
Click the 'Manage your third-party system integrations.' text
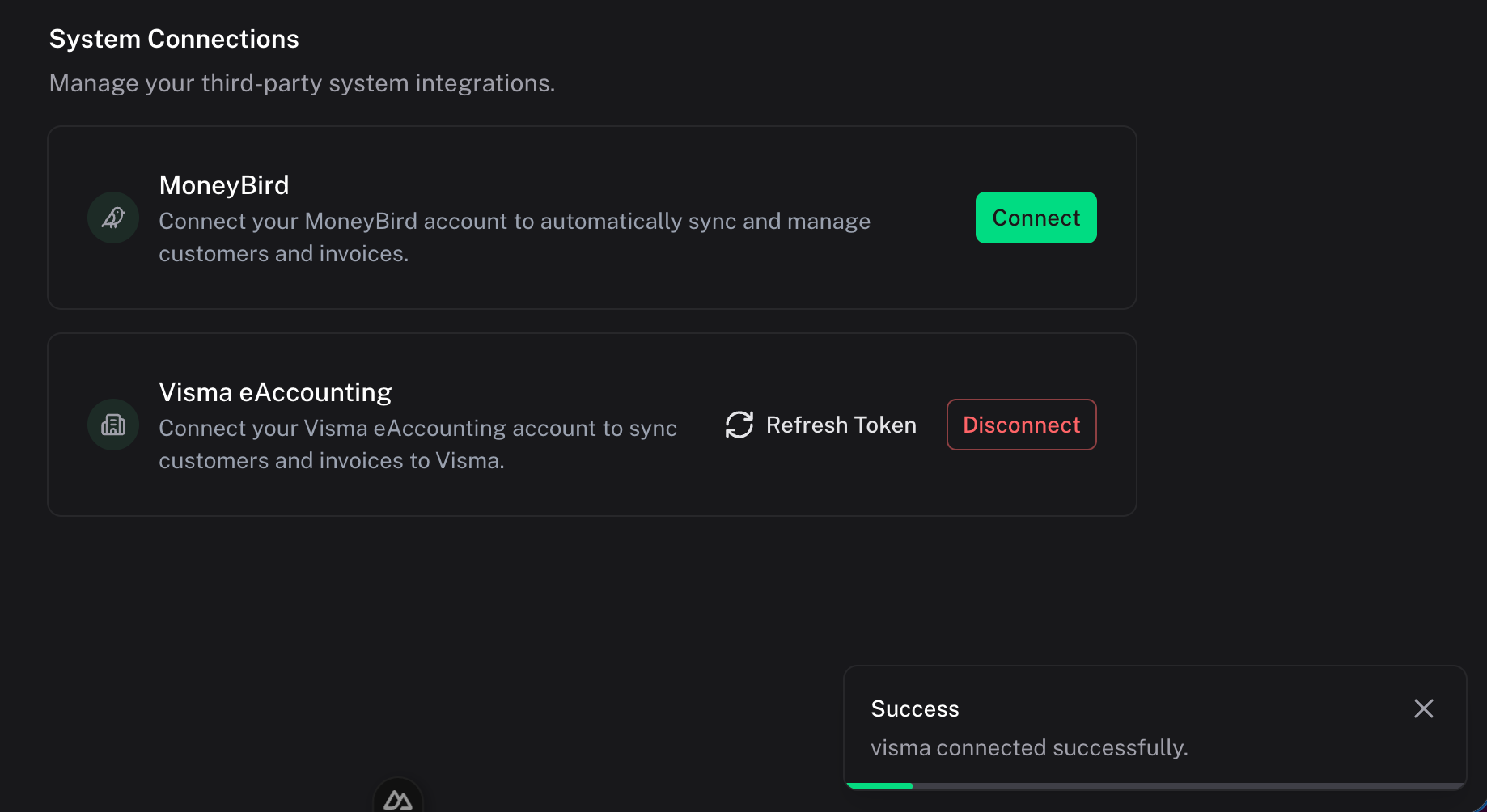[303, 83]
